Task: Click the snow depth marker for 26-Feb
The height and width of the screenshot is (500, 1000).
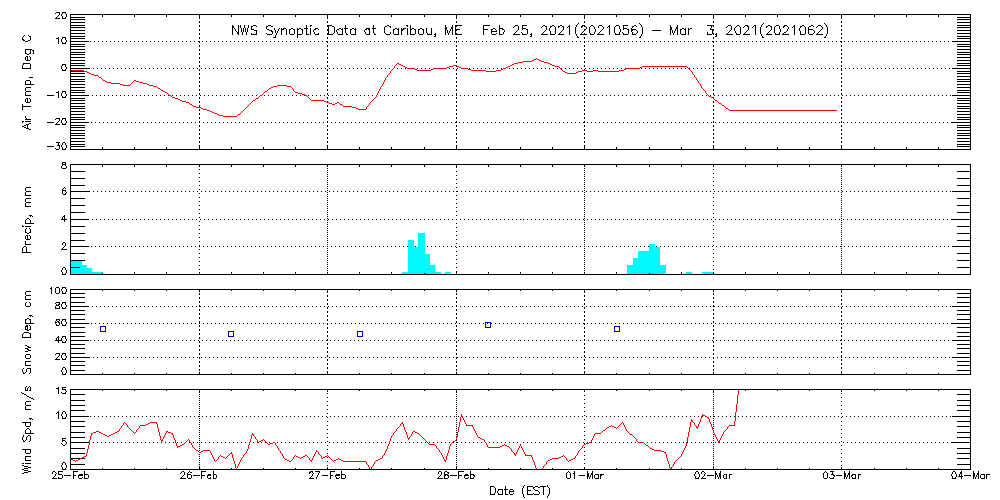Action: click(231, 334)
